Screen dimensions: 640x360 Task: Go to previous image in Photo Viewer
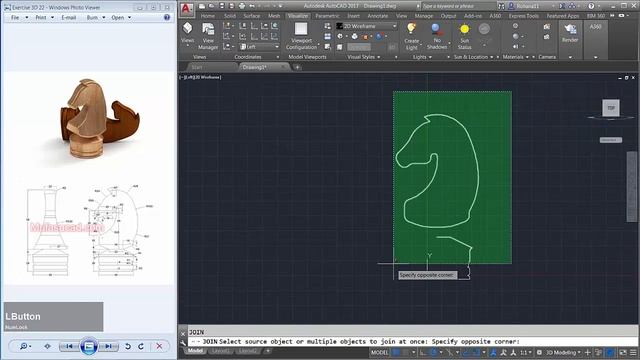[69, 347]
